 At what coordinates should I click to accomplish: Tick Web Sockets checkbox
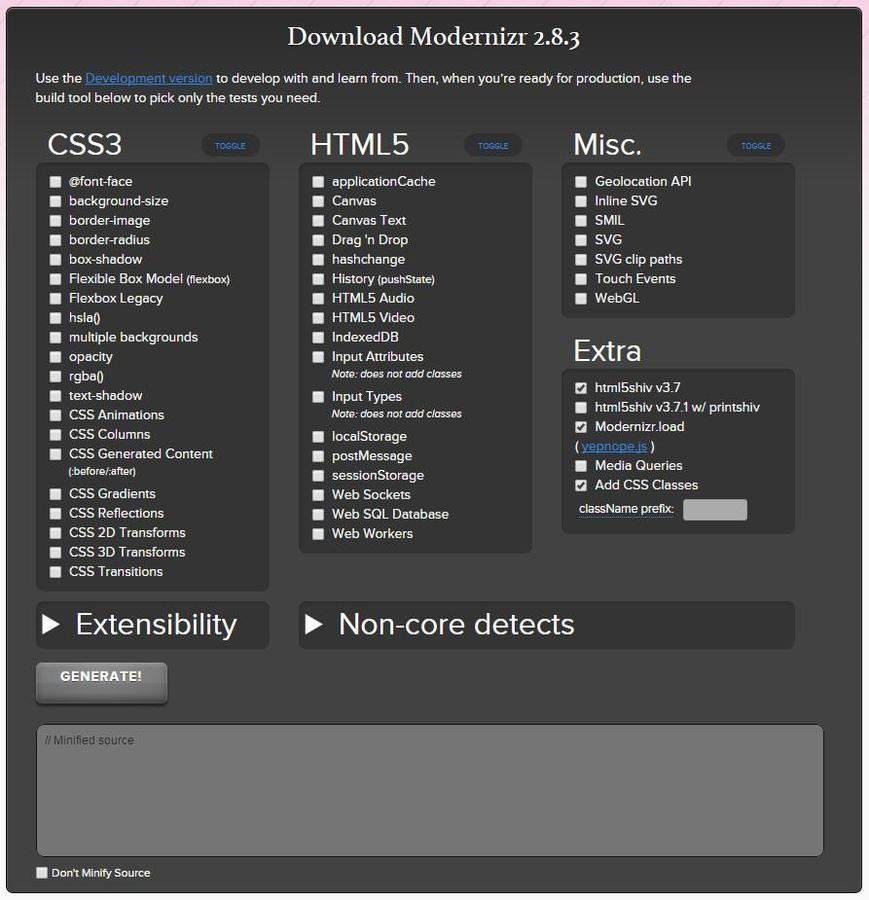pos(318,495)
